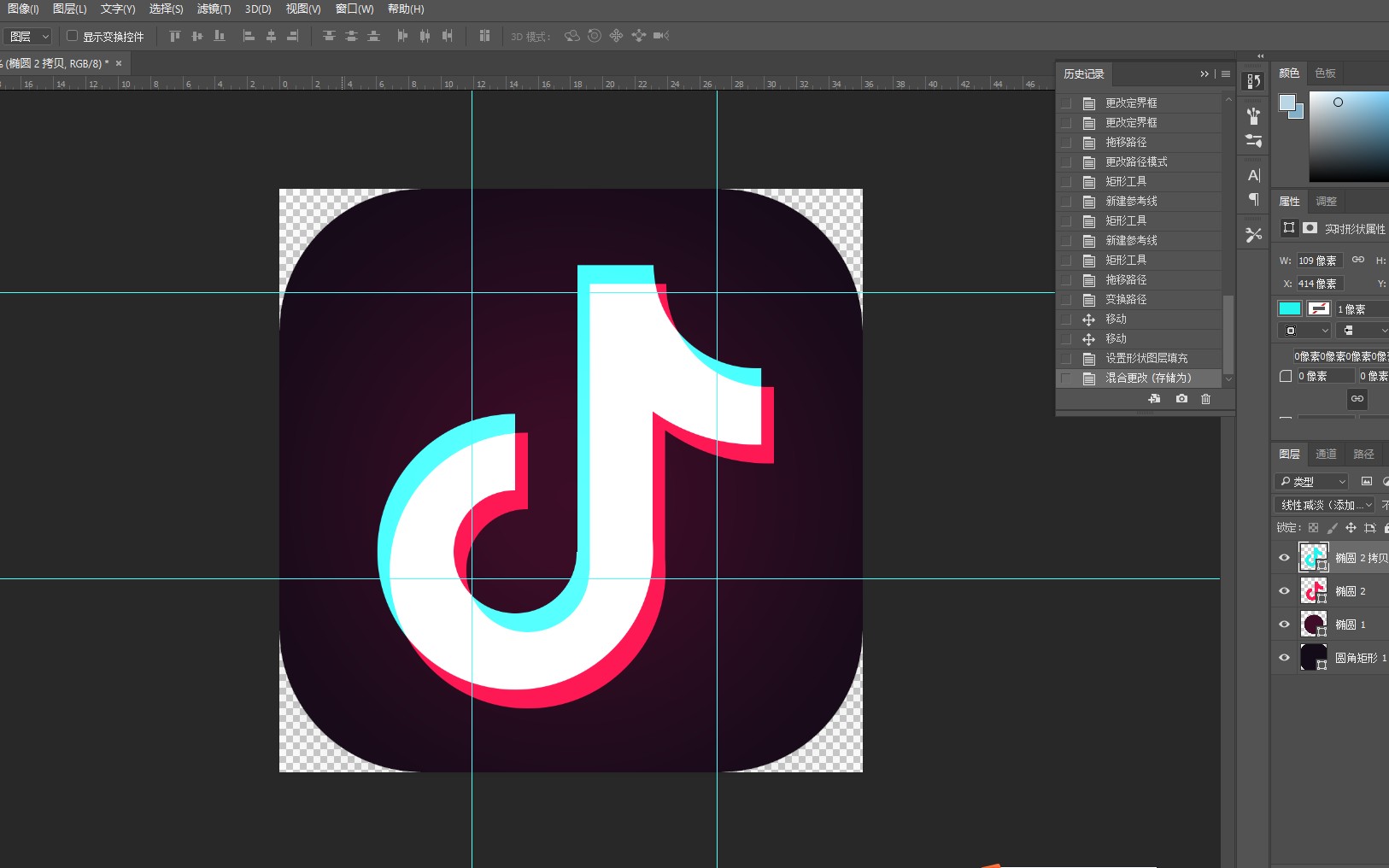Image resolution: width=1389 pixels, height=868 pixels.
Task: Hide the 椭圆 1 layer
Action: point(1284,625)
